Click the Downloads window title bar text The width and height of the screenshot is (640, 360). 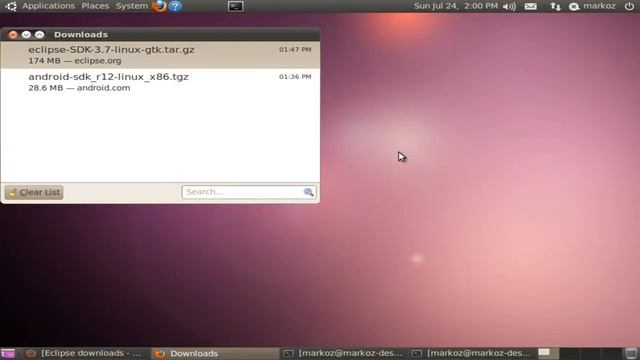[x=81, y=35]
